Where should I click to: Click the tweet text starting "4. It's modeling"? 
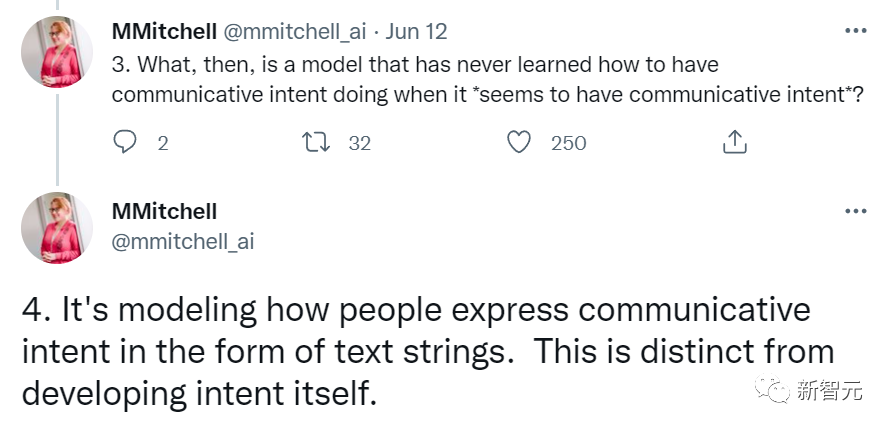point(428,350)
